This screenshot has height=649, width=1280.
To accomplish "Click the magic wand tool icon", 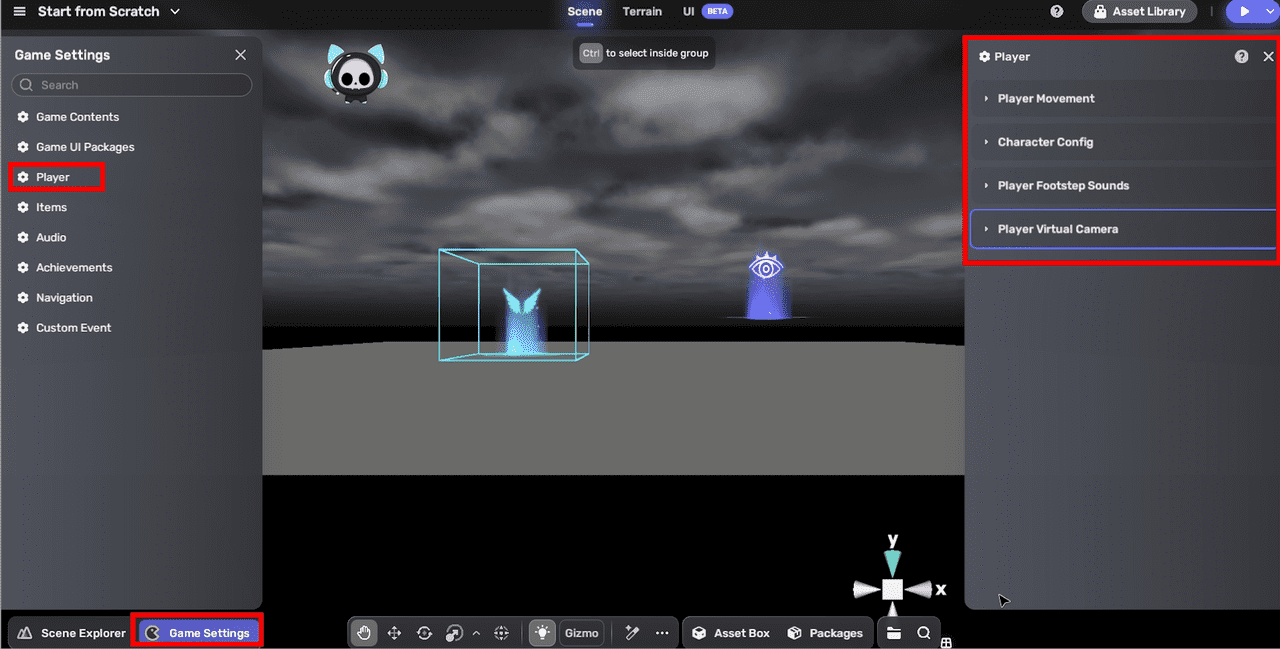I will [632, 633].
